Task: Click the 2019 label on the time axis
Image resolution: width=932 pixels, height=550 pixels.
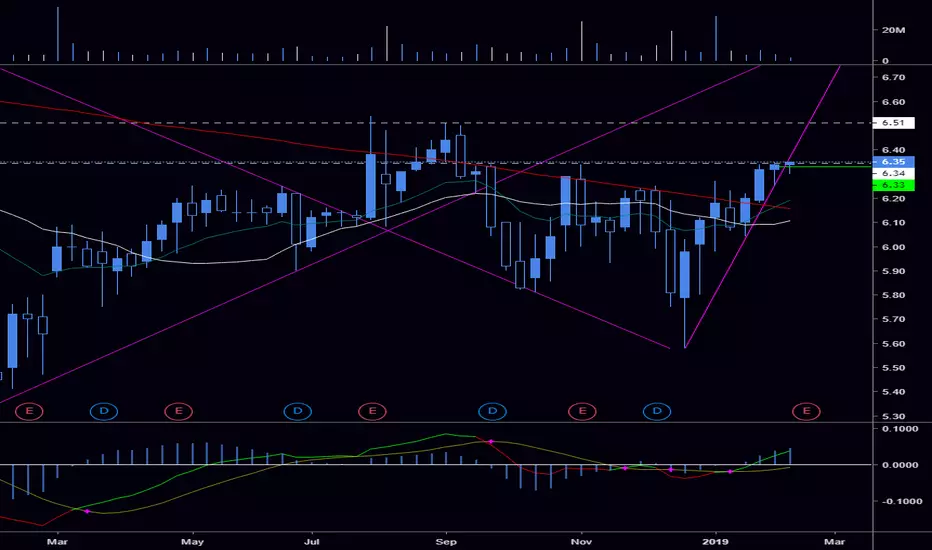Action: [715, 542]
